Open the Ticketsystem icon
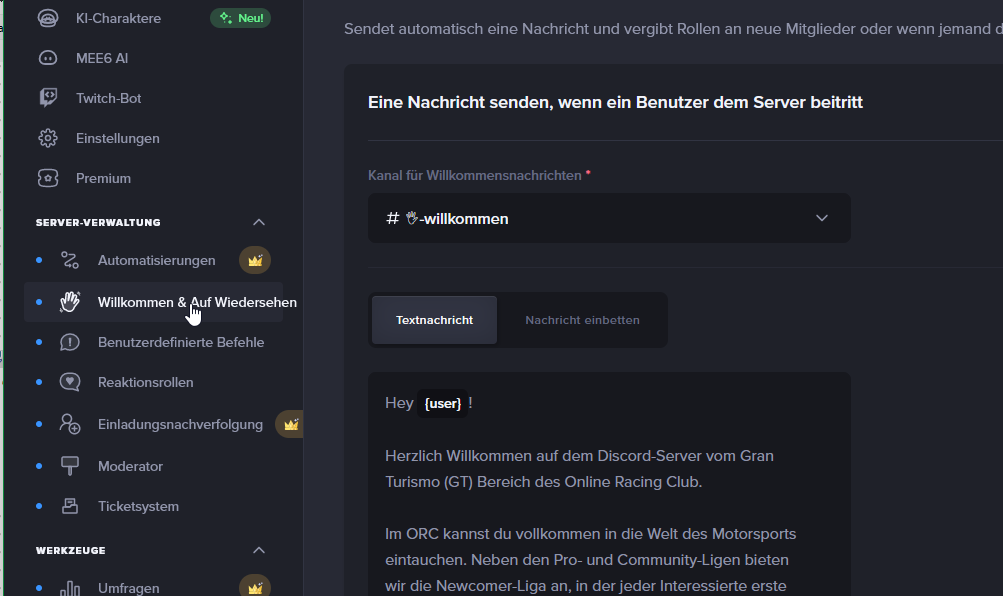Viewport: 1003px width, 596px height. tap(69, 506)
